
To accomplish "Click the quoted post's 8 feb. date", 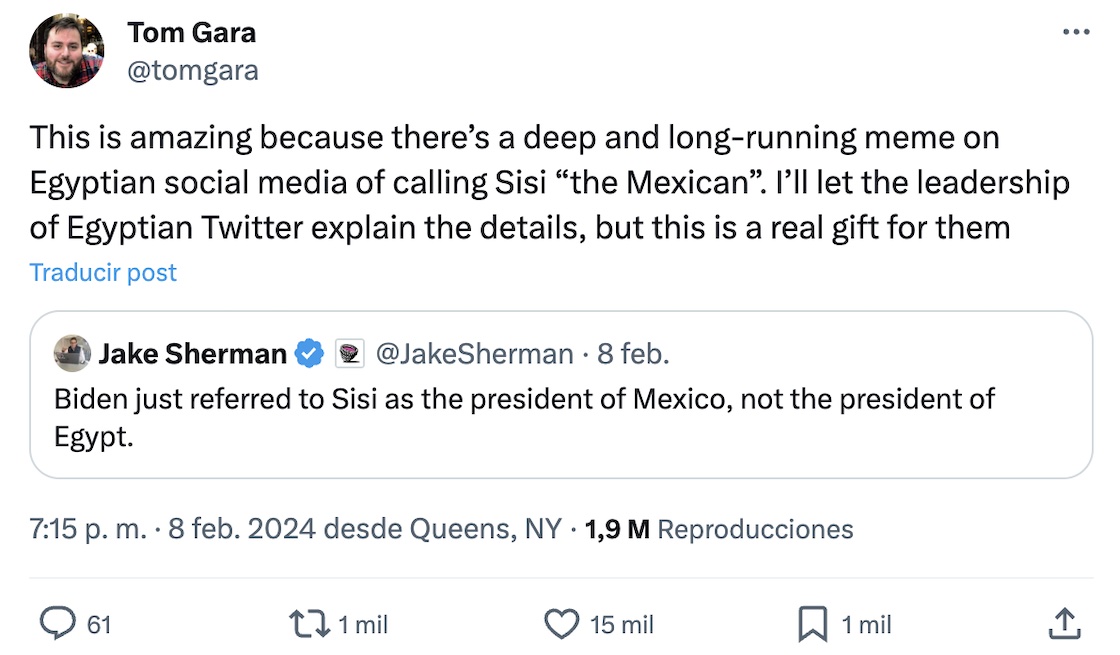I will pyautogui.click(x=633, y=353).
